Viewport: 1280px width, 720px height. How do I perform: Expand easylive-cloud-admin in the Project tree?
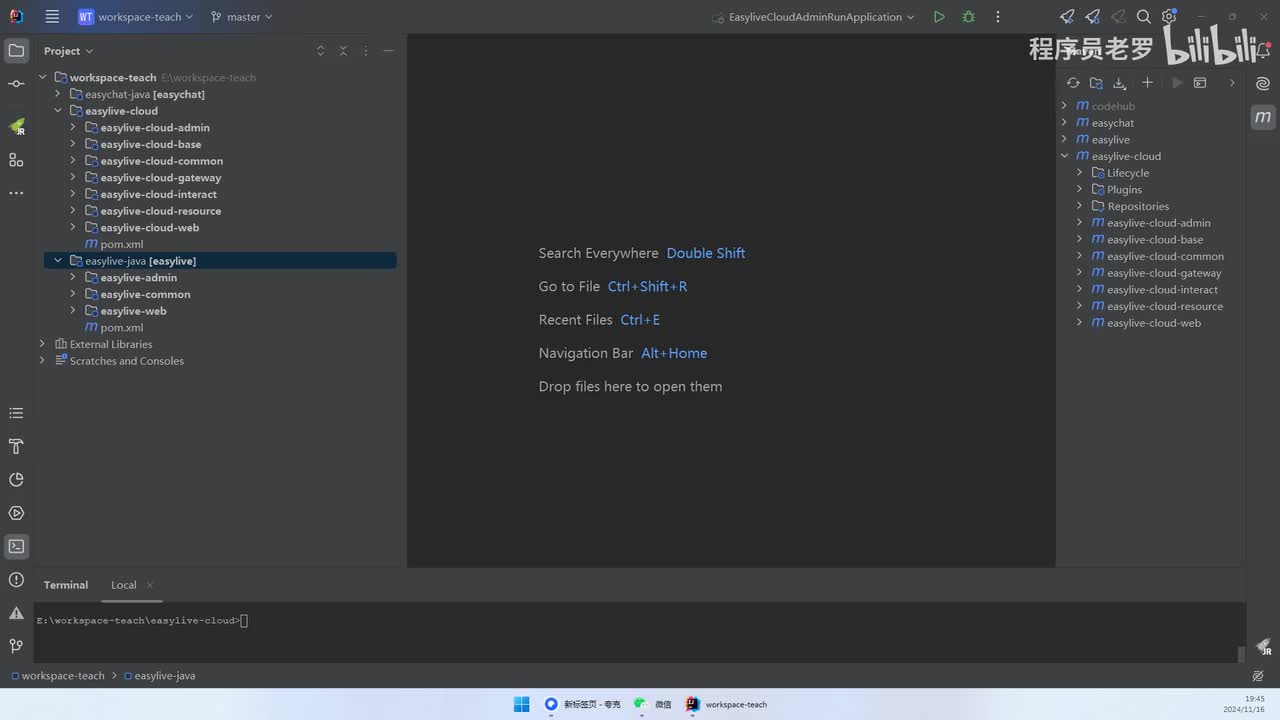point(73,128)
